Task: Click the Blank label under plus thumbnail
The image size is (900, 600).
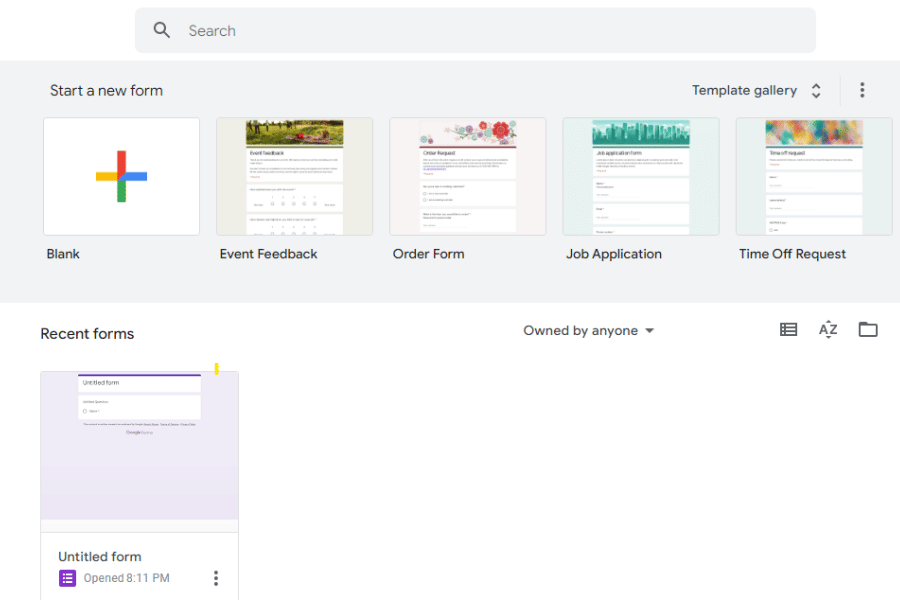Action: [x=63, y=254]
